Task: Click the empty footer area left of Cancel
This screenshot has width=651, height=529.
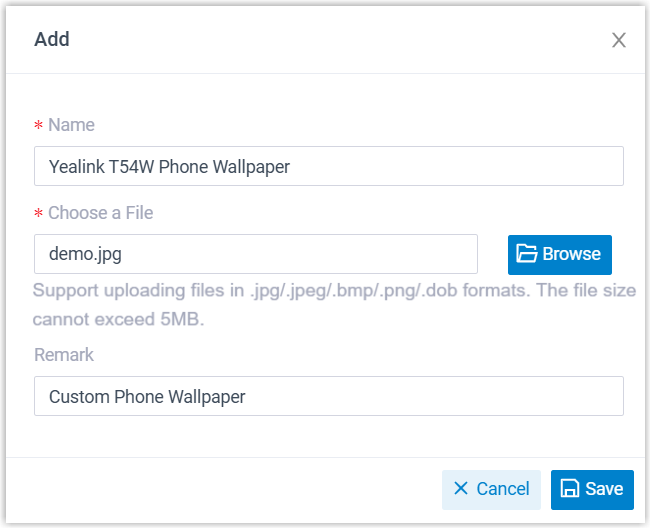Action: (220, 489)
